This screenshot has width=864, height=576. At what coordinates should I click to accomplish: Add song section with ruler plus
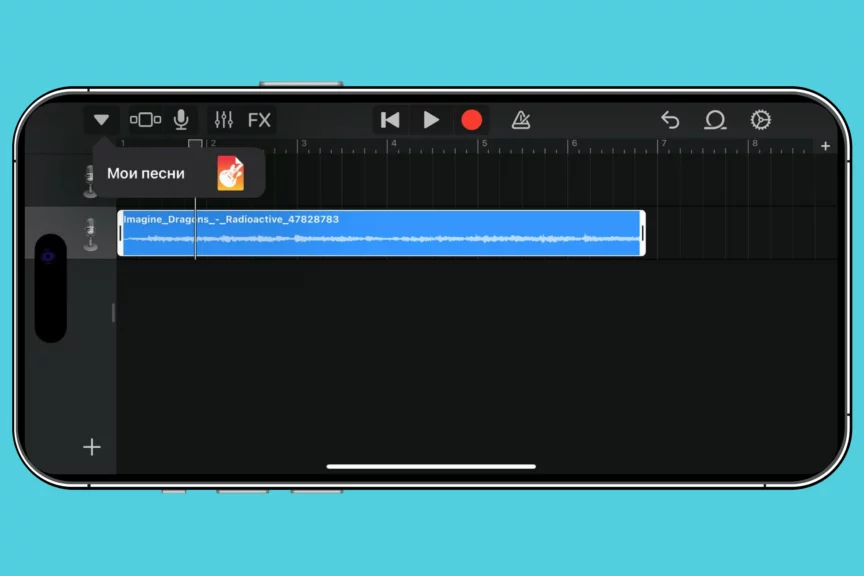click(x=825, y=146)
